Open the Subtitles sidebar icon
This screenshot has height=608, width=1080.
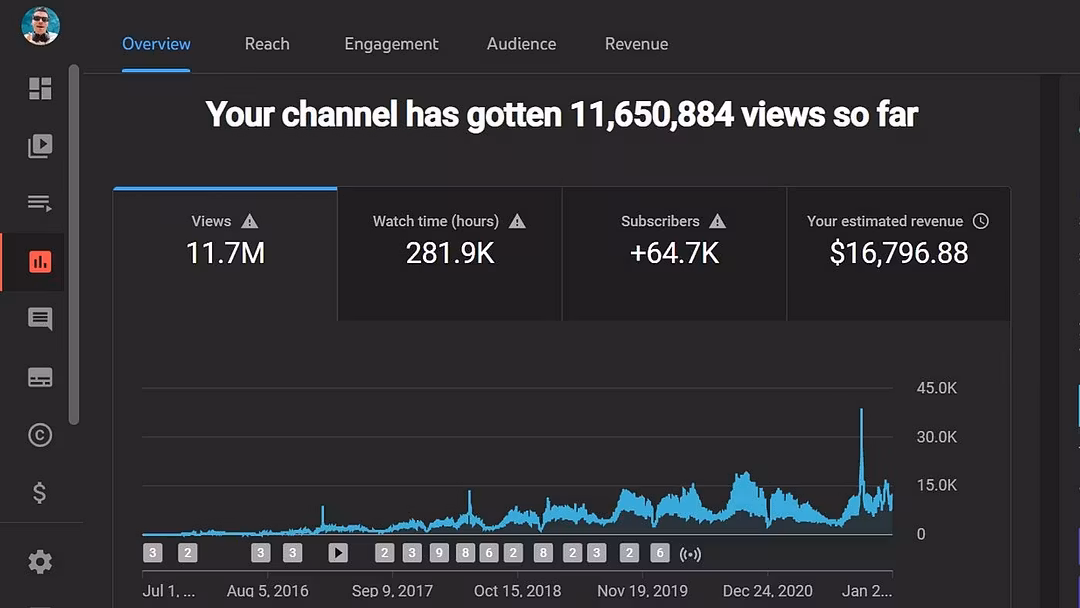point(40,378)
